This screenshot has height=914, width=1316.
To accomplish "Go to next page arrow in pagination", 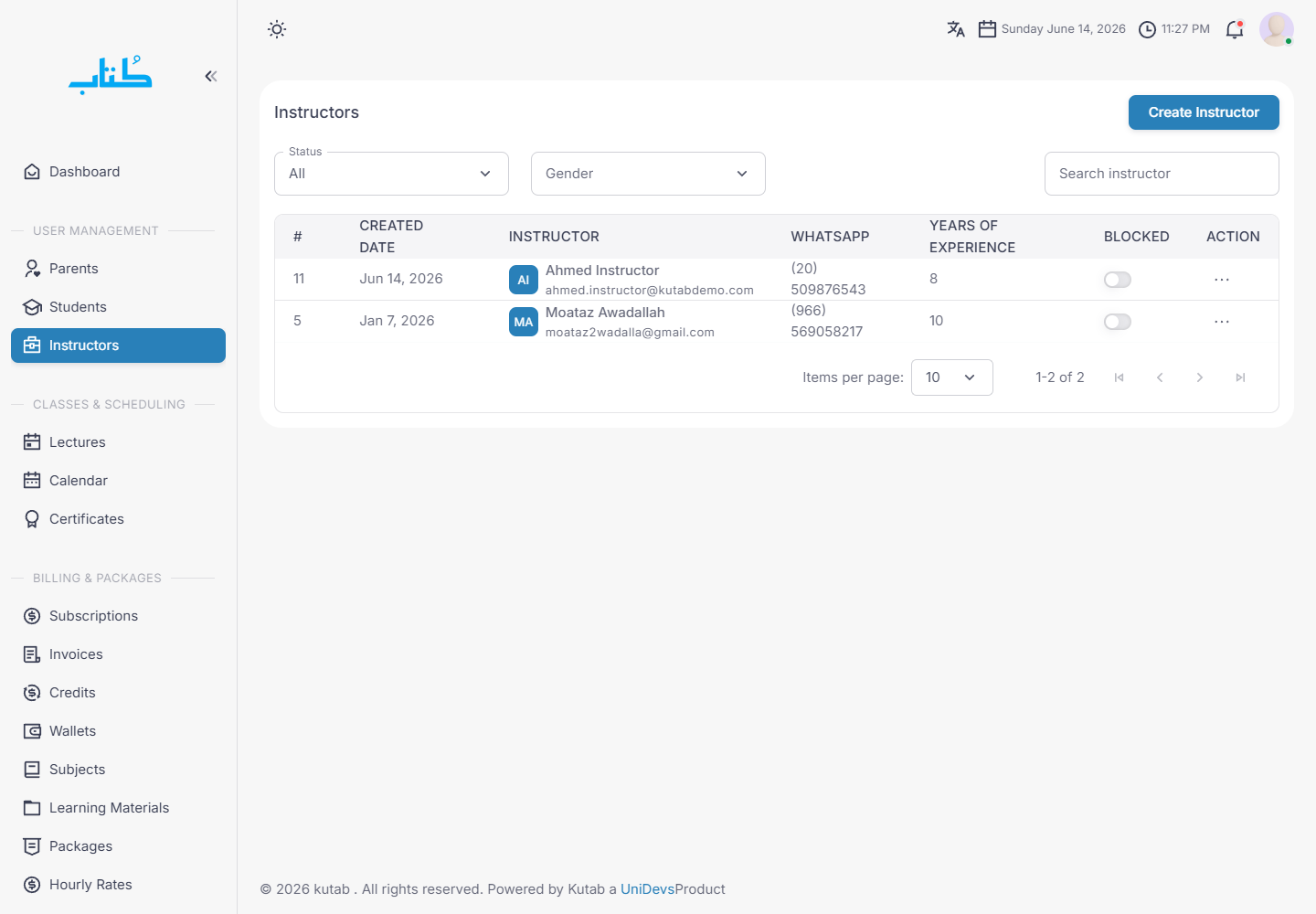I will point(1200,377).
